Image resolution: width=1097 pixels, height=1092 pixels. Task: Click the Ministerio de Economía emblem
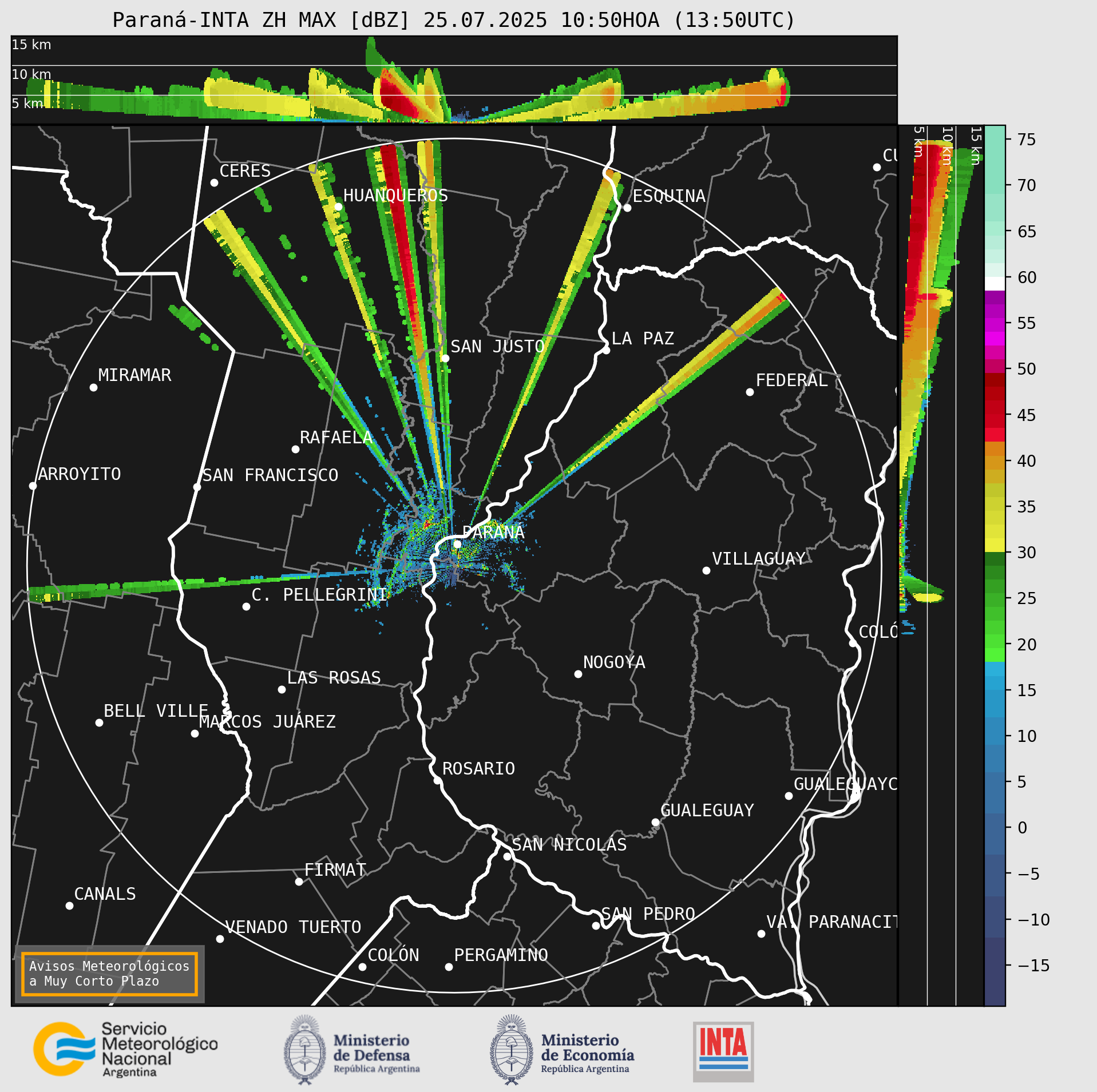(511, 1050)
